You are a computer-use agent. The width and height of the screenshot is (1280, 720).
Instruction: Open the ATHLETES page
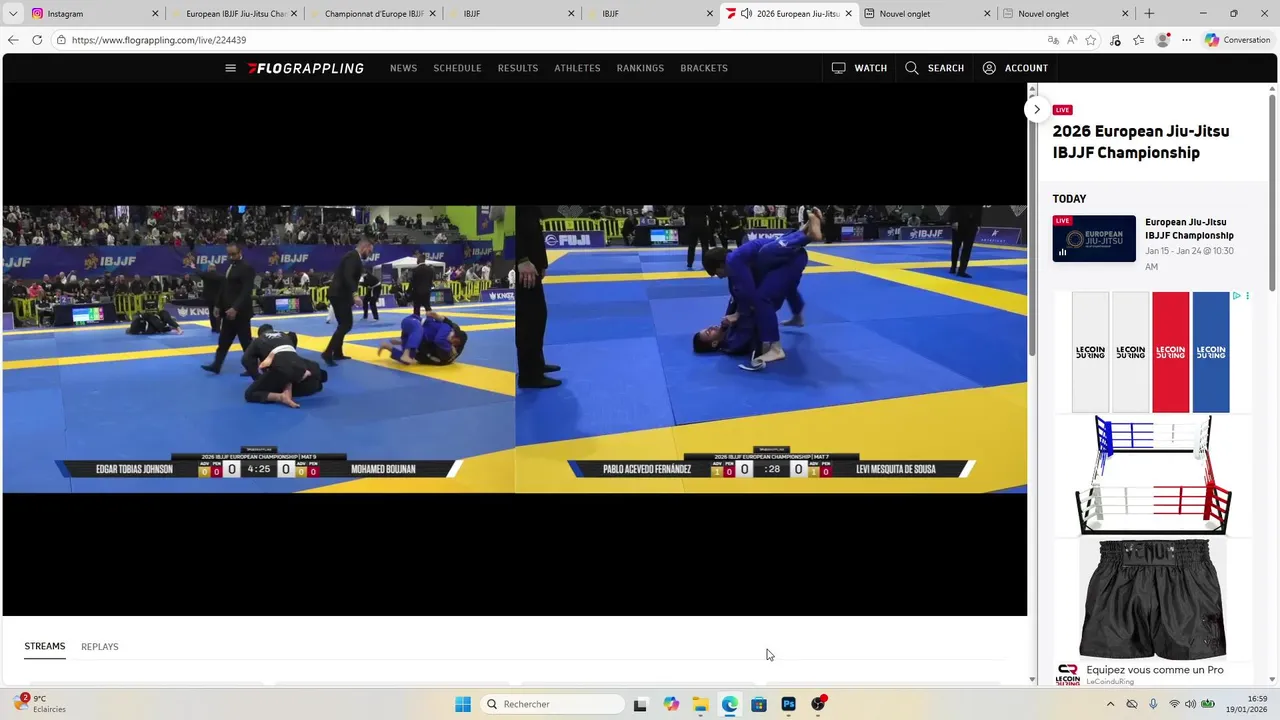tap(577, 68)
